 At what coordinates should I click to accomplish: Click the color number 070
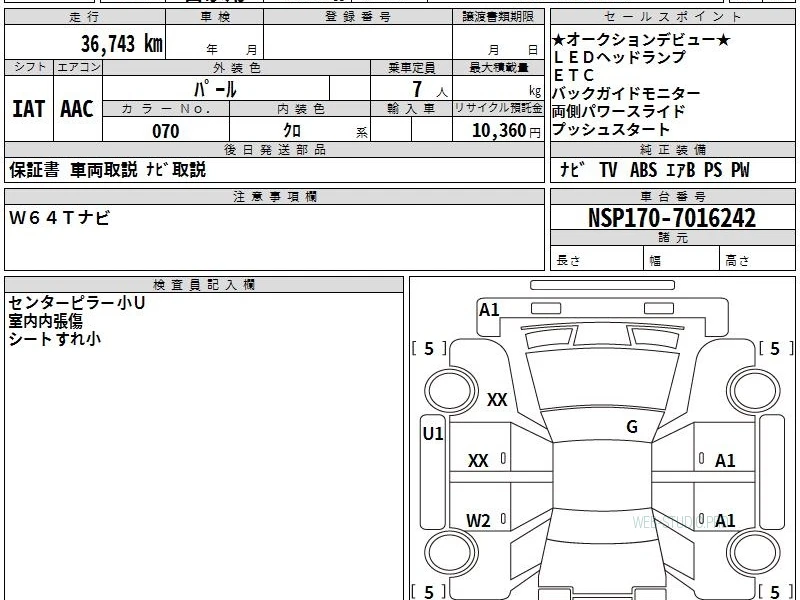point(166,131)
